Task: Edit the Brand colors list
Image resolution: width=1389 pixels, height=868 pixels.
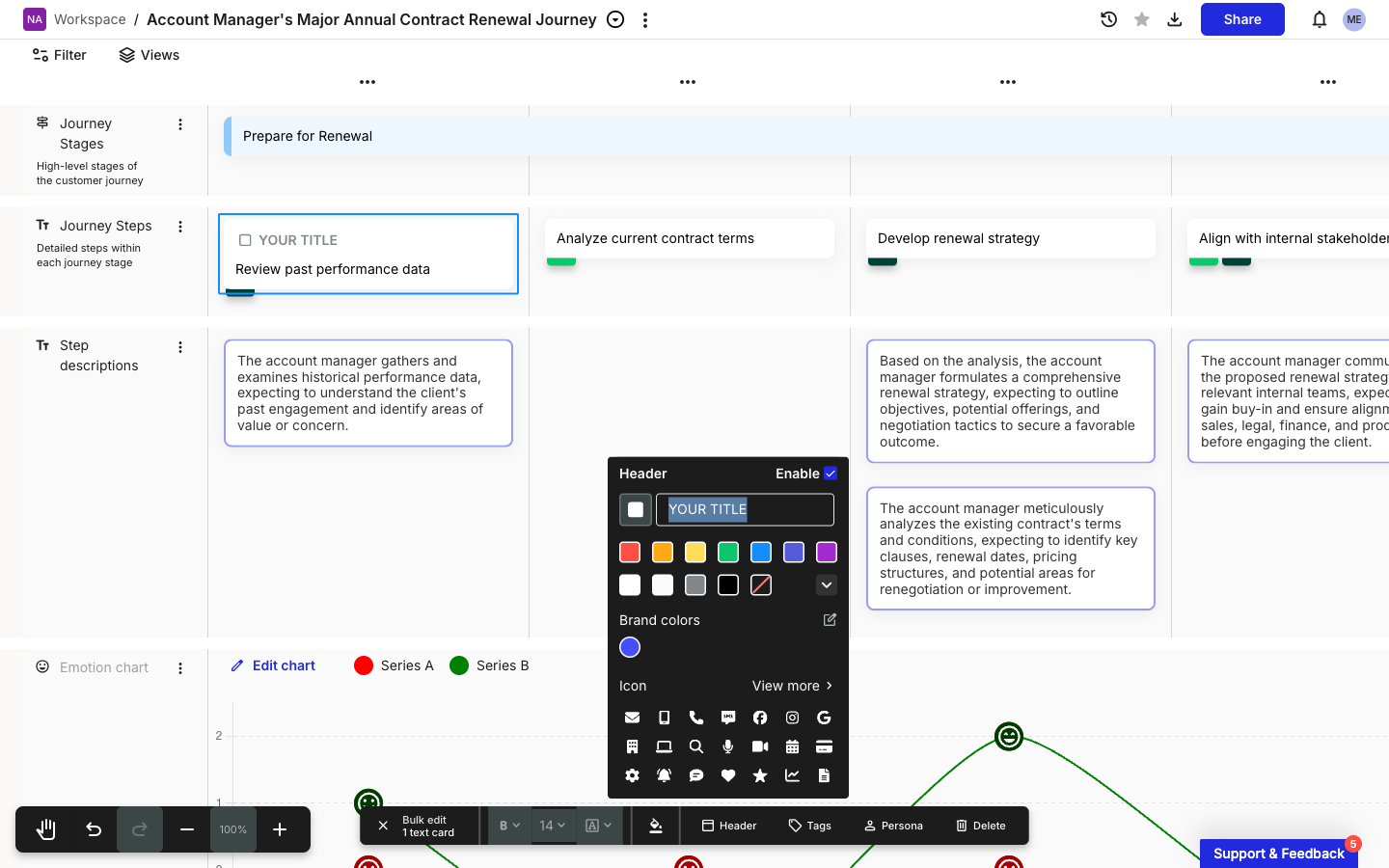Action: [x=830, y=620]
